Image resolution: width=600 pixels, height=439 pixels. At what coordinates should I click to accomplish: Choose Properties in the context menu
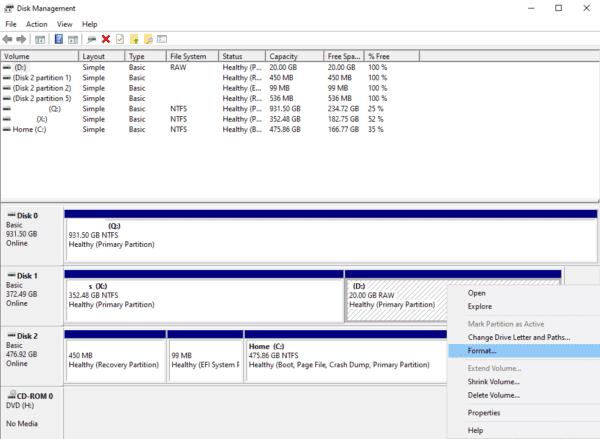pyautogui.click(x=524, y=413)
